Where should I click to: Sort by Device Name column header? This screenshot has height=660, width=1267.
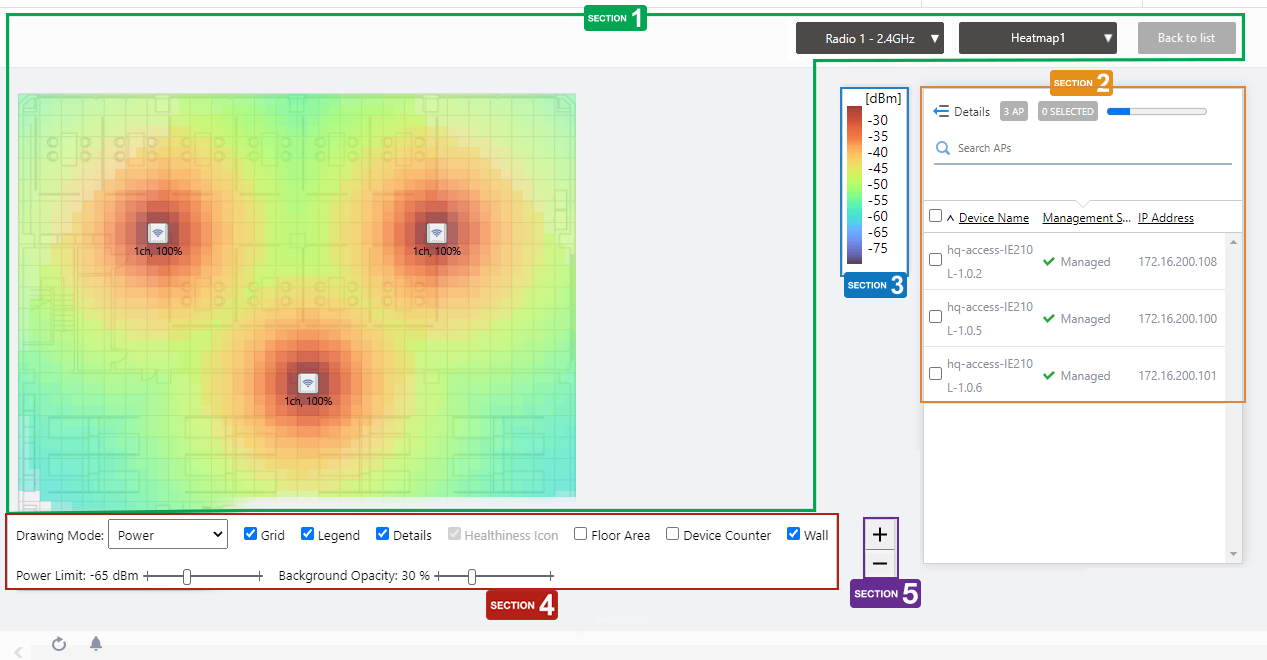point(993,218)
